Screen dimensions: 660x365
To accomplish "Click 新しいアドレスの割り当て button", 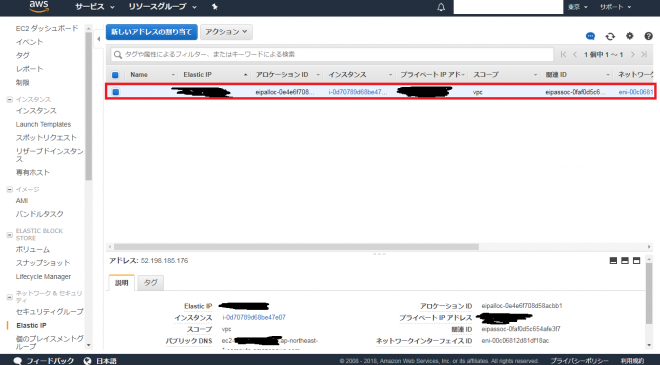I will pos(152,32).
